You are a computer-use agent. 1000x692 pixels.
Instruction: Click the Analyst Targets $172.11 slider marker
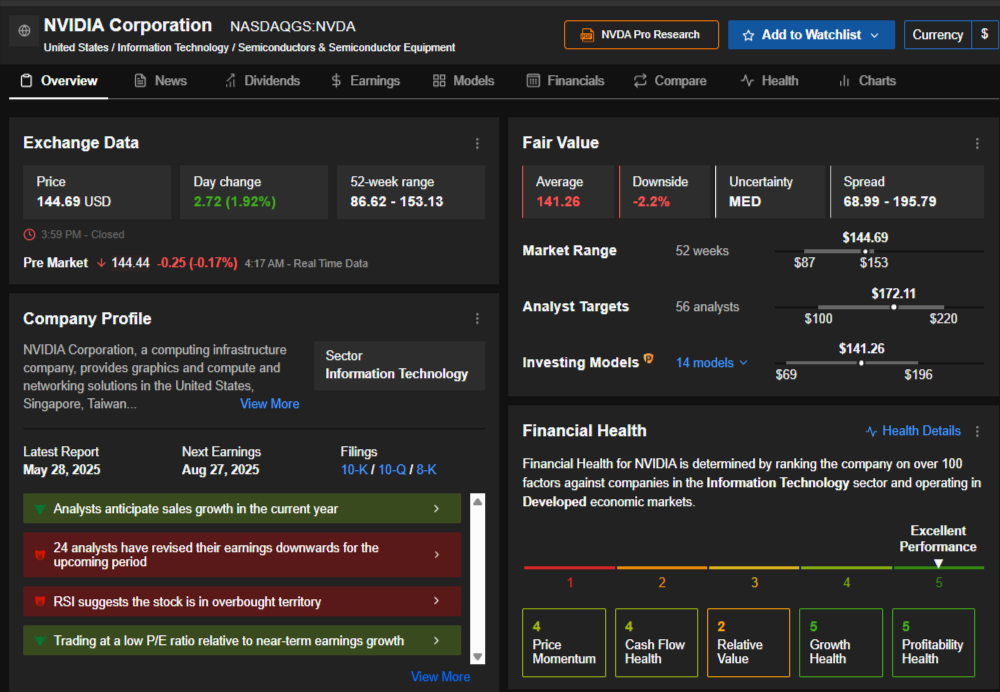893,307
